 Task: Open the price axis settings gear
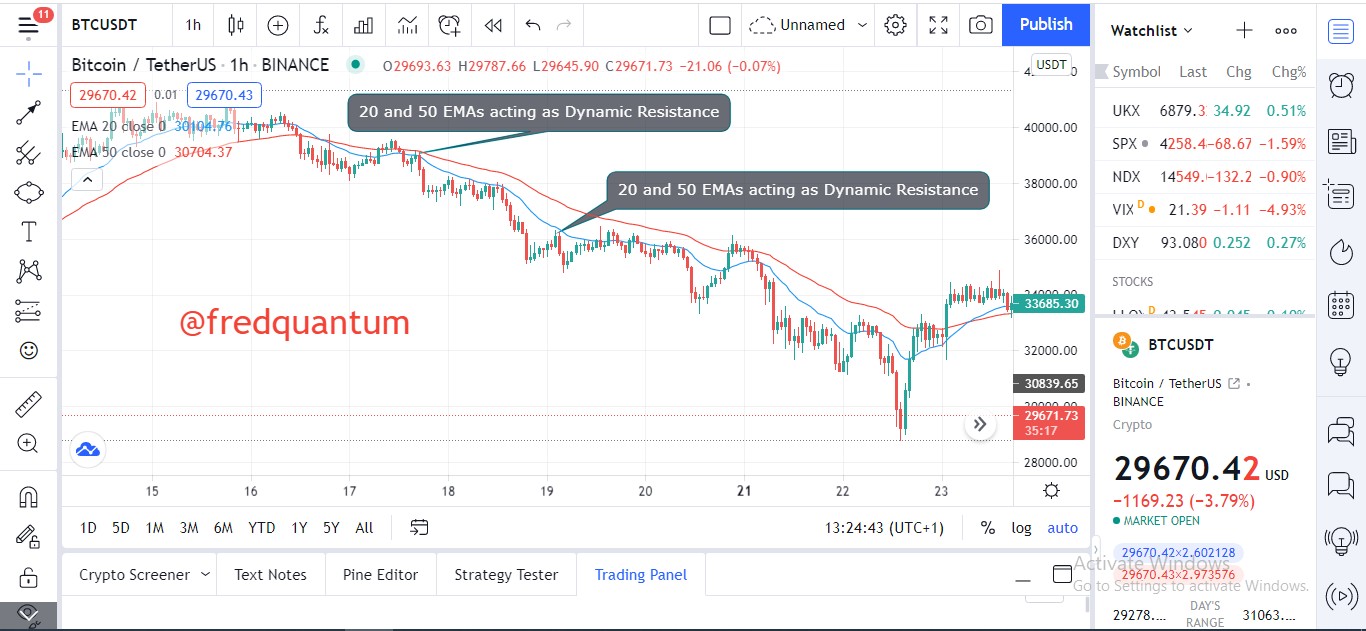[x=1051, y=490]
